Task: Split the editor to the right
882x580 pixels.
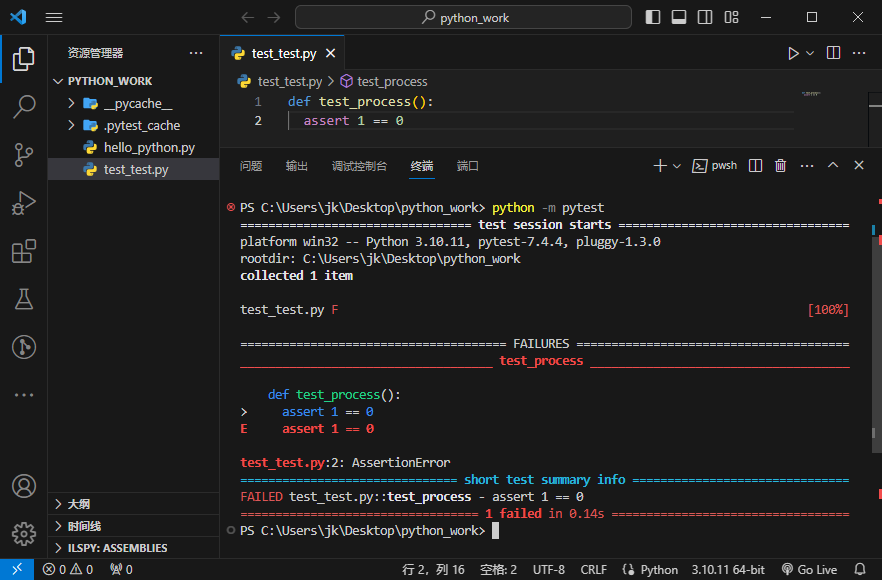Action: pos(834,53)
